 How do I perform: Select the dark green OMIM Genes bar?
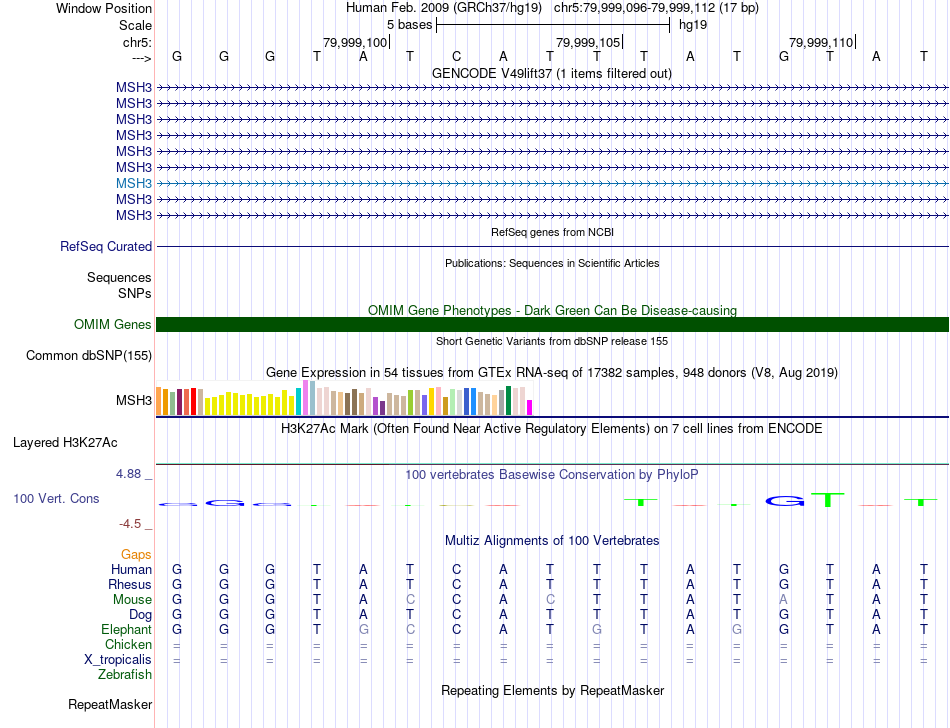552,324
